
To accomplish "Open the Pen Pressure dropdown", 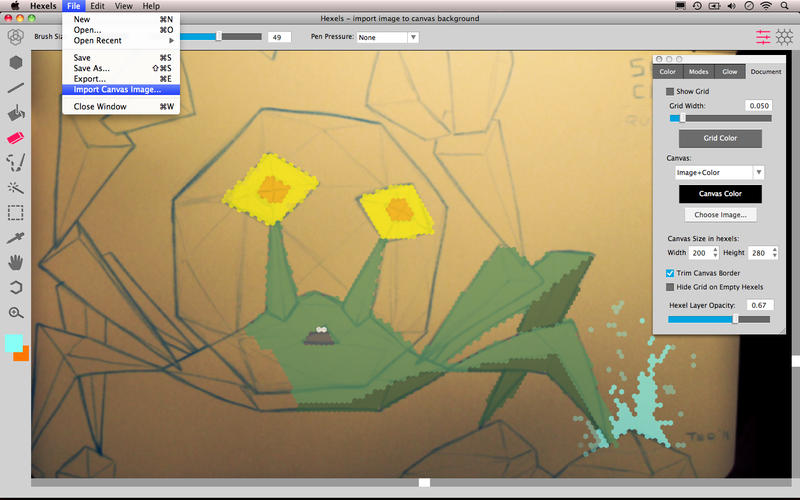I will (386, 37).
